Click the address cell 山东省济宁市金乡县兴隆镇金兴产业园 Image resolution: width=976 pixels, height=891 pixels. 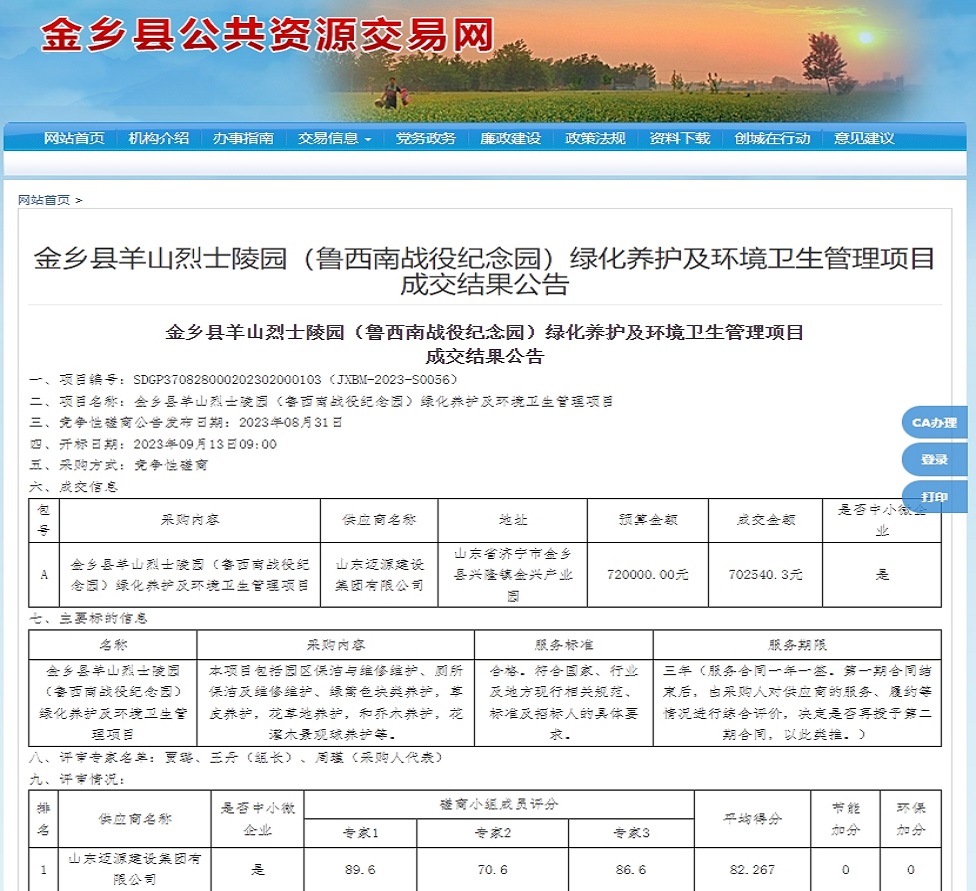[x=513, y=575]
